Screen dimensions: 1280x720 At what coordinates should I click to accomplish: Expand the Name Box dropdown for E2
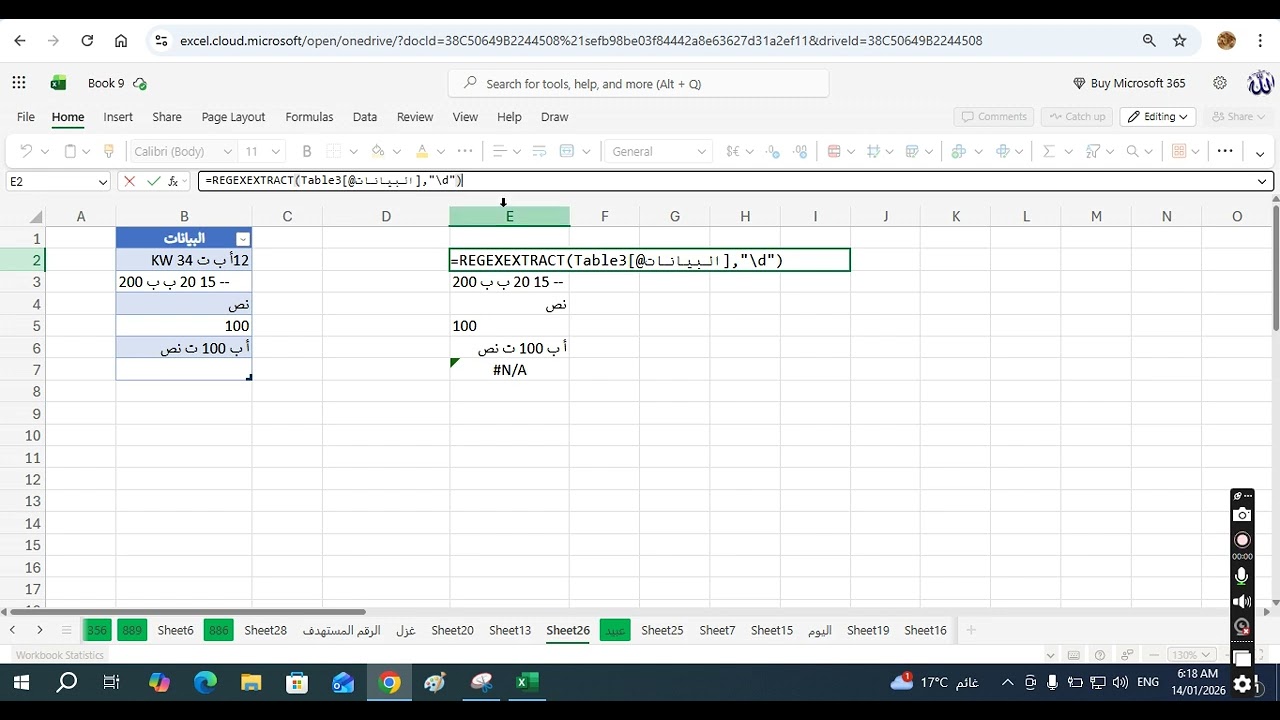tap(103, 181)
